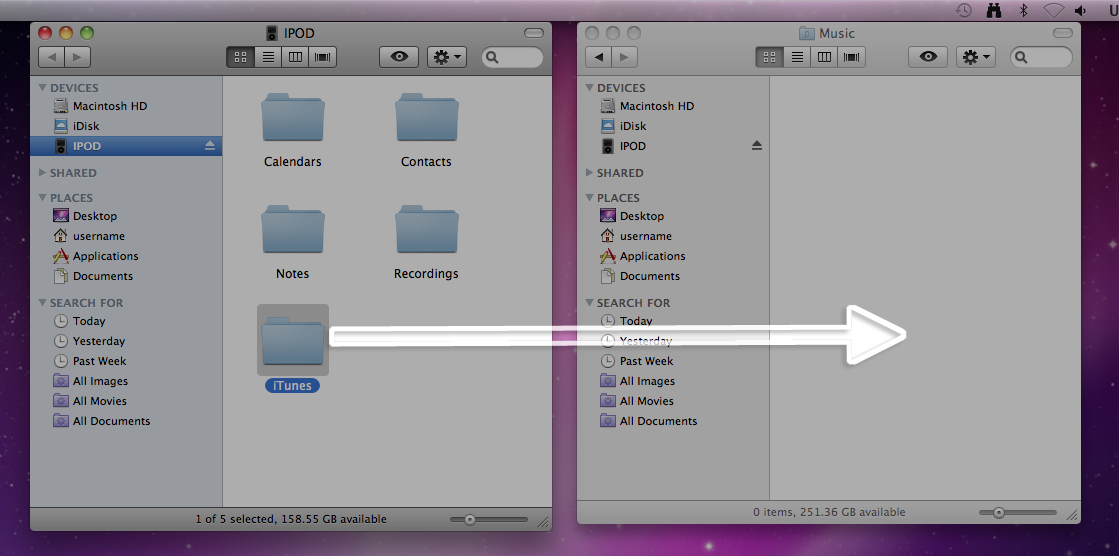Open the Action gear menu in IPOD window

tap(447, 57)
